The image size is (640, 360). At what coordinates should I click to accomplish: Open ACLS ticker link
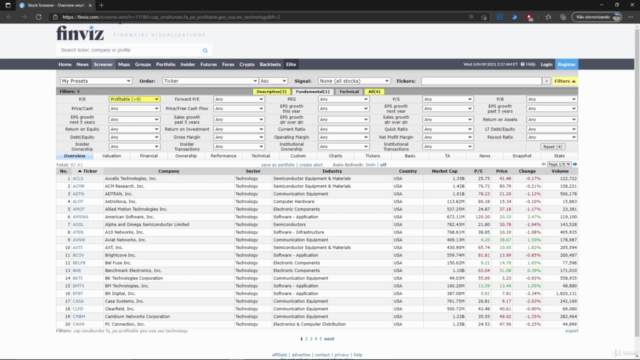78,179
